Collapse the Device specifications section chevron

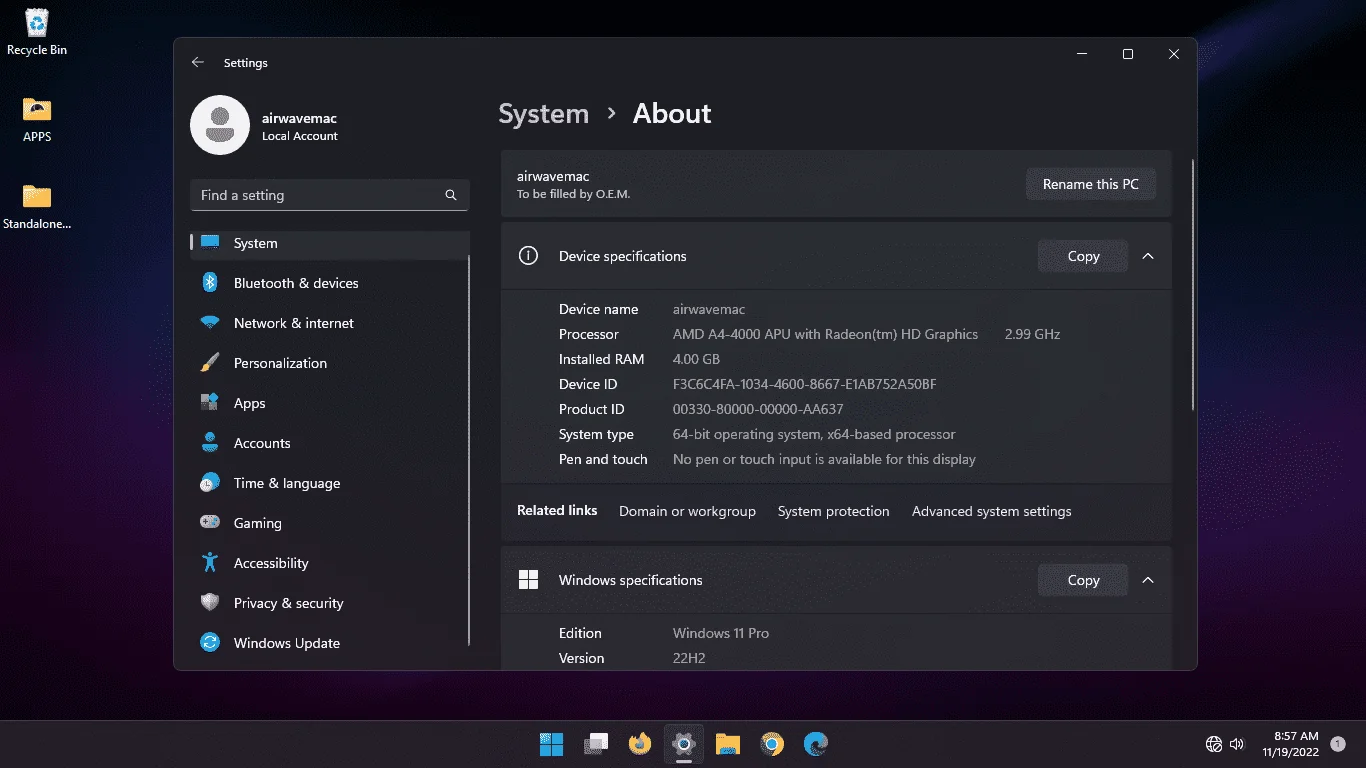point(1148,256)
